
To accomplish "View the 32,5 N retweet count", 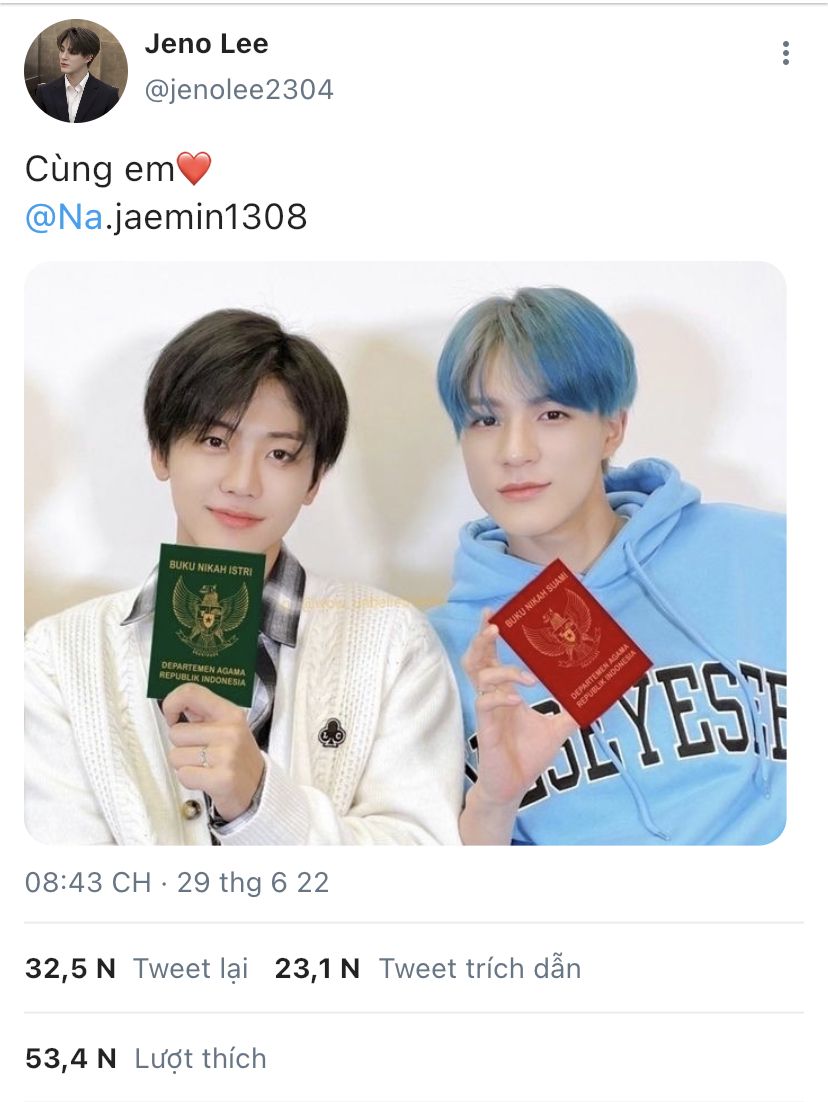I will (70, 968).
